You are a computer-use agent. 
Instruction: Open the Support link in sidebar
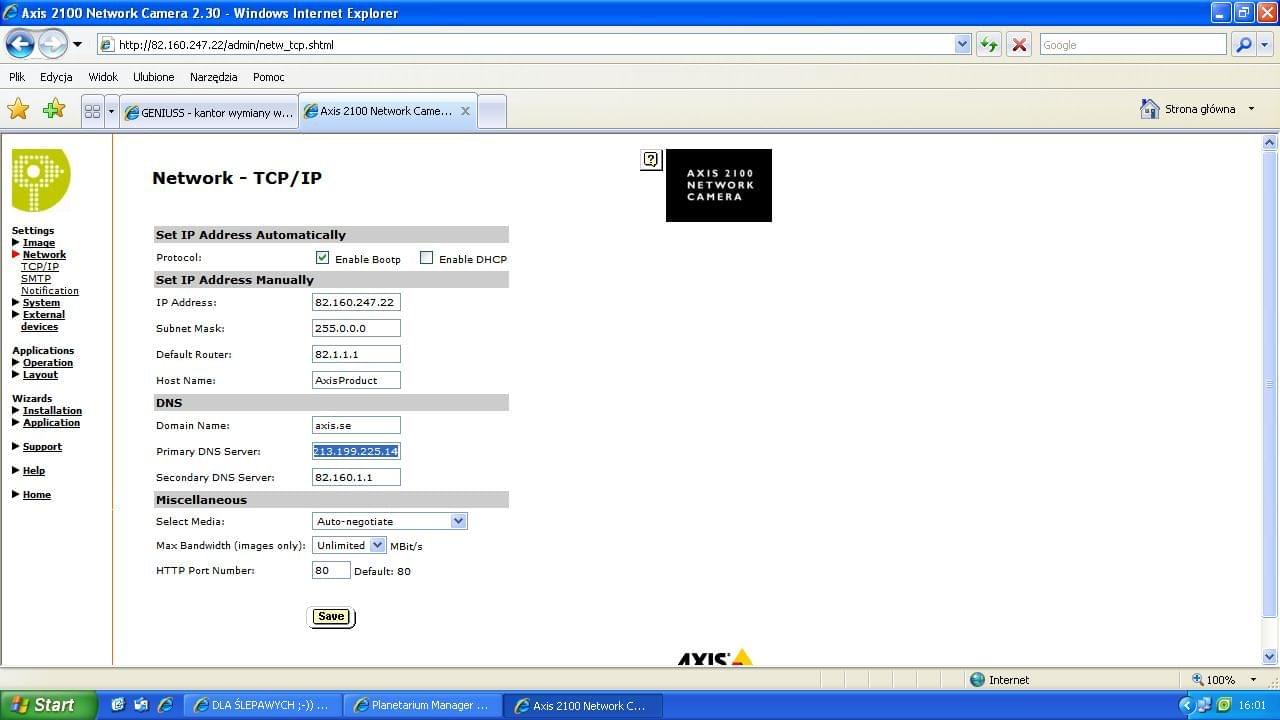(42, 447)
